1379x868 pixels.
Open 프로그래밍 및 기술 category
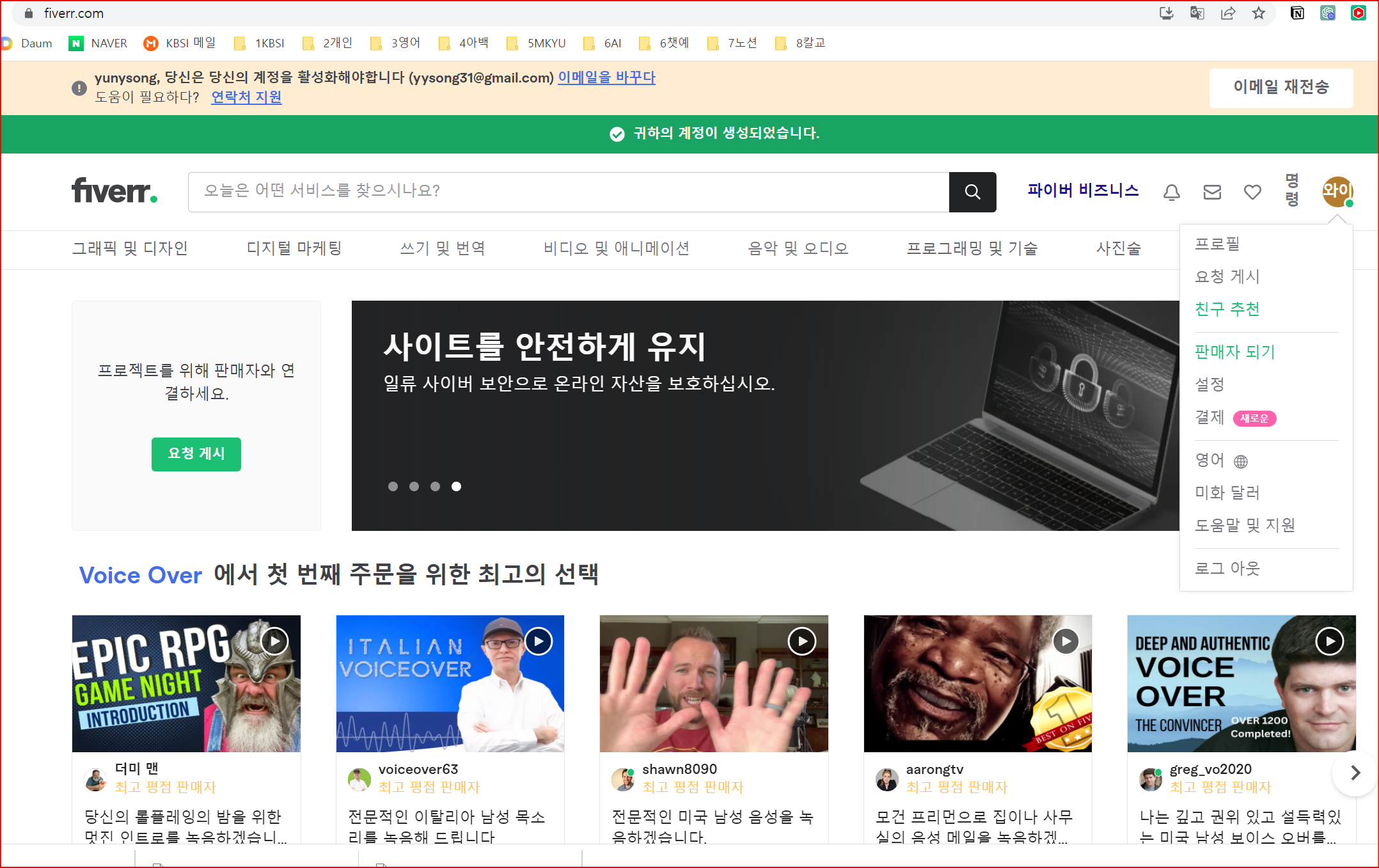[972, 248]
